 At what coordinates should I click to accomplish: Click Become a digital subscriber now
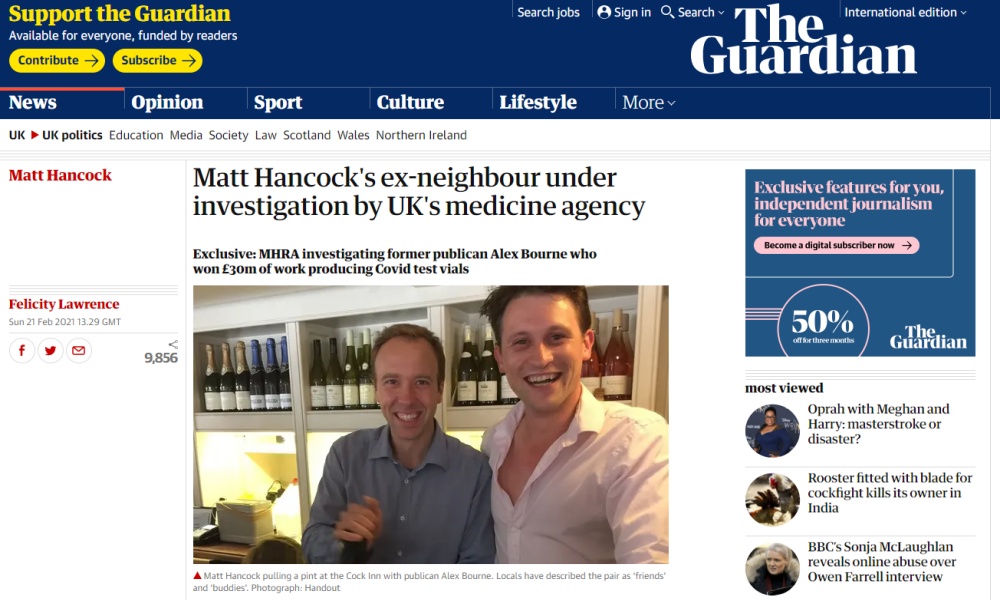pos(837,245)
